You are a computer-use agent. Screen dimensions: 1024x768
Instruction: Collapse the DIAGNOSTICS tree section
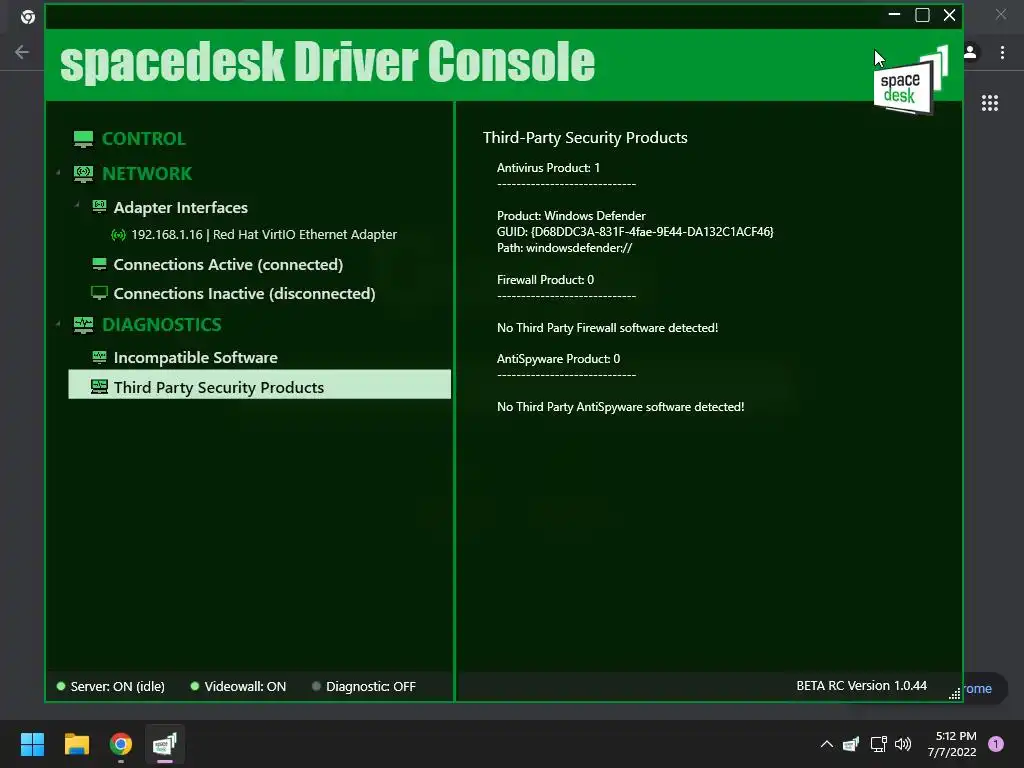tap(59, 324)
